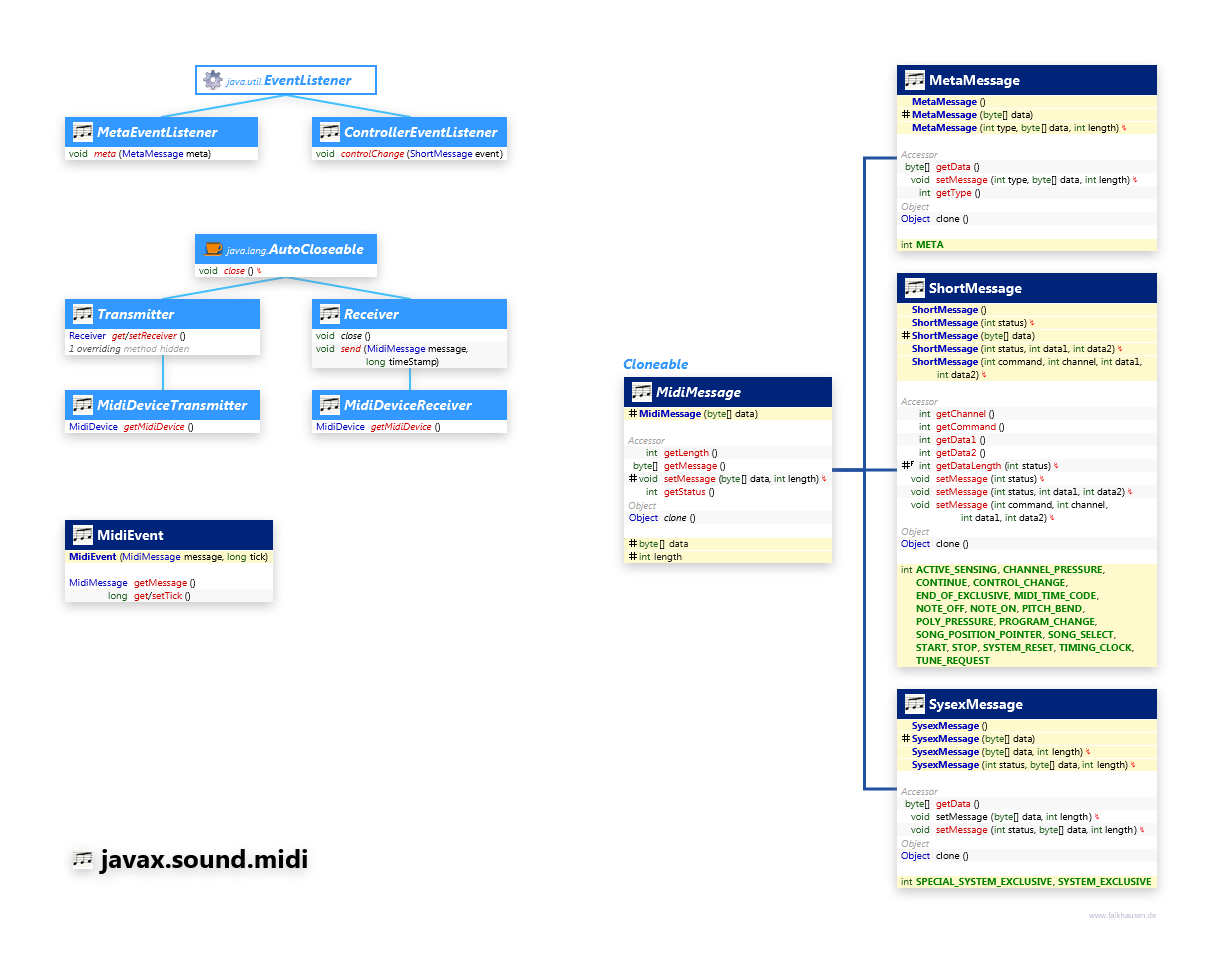The height and width of the screenshot is (961, 1213).
Task: Open the java.util.EventListener link
Action: click(289, 80)
